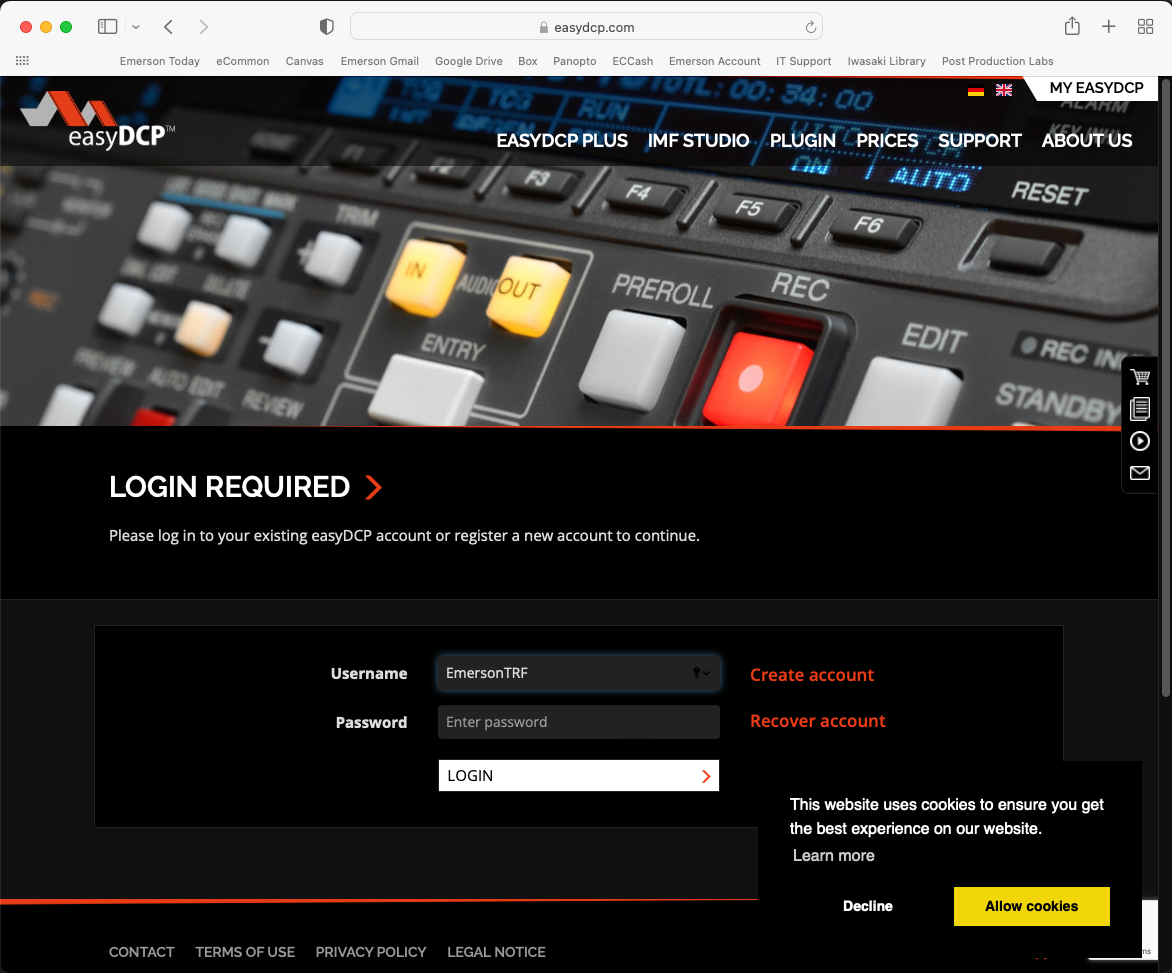Click the easyDCP logo
The image size is (1172, 973).
[98, 120]
